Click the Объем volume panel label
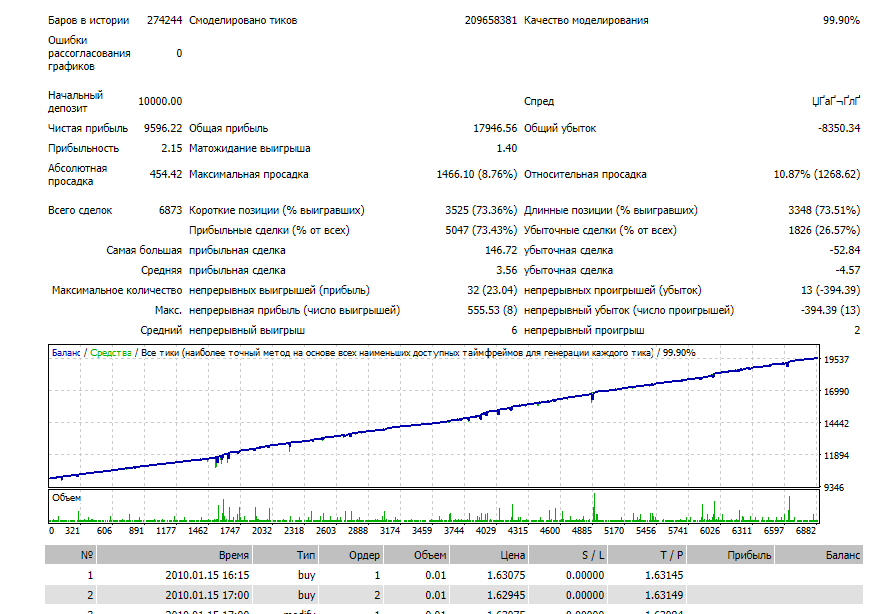 coord(66,497)
